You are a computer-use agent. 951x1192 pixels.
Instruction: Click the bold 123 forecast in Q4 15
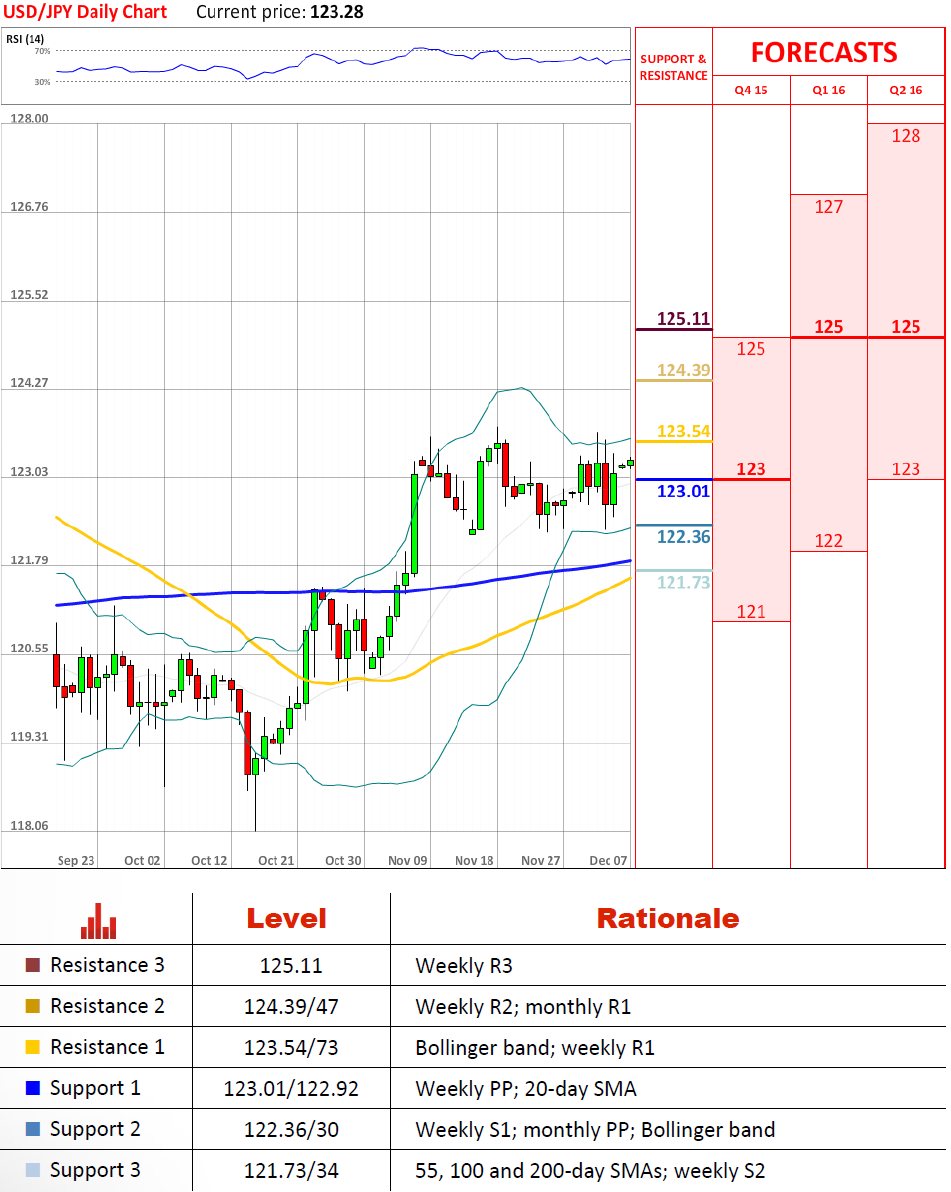tap(751, 469)
